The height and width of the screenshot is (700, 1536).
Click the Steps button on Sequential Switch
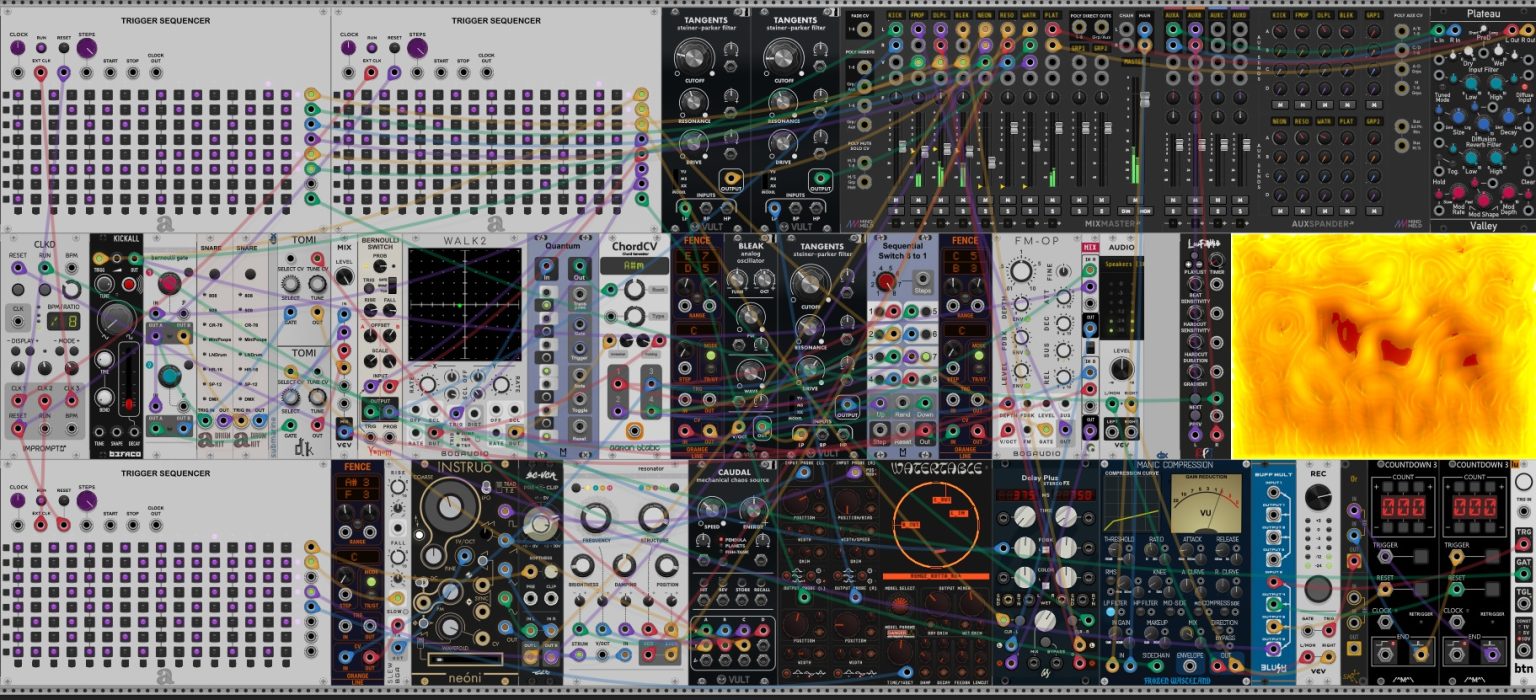pyautogui.click(x=921, y=280)
